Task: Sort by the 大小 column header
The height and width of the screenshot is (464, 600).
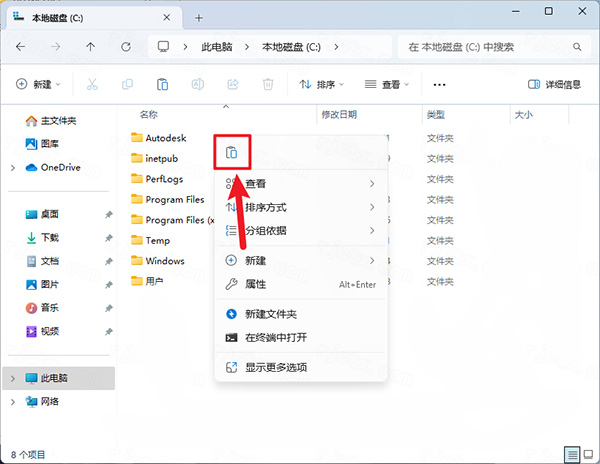Action: (523, 114)
